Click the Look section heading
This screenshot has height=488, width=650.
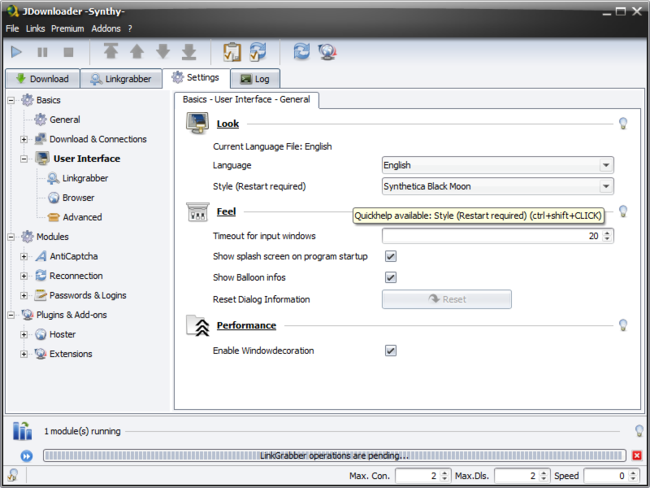click(x=228, y=124)
